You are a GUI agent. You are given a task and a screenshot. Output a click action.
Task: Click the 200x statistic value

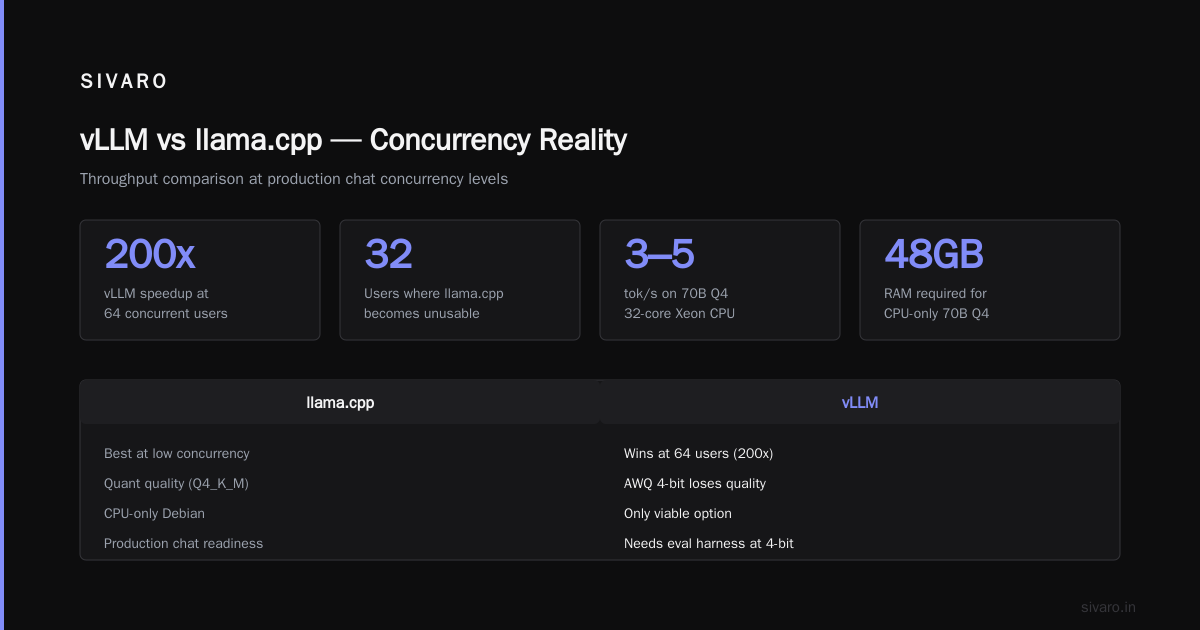point(150,254)
